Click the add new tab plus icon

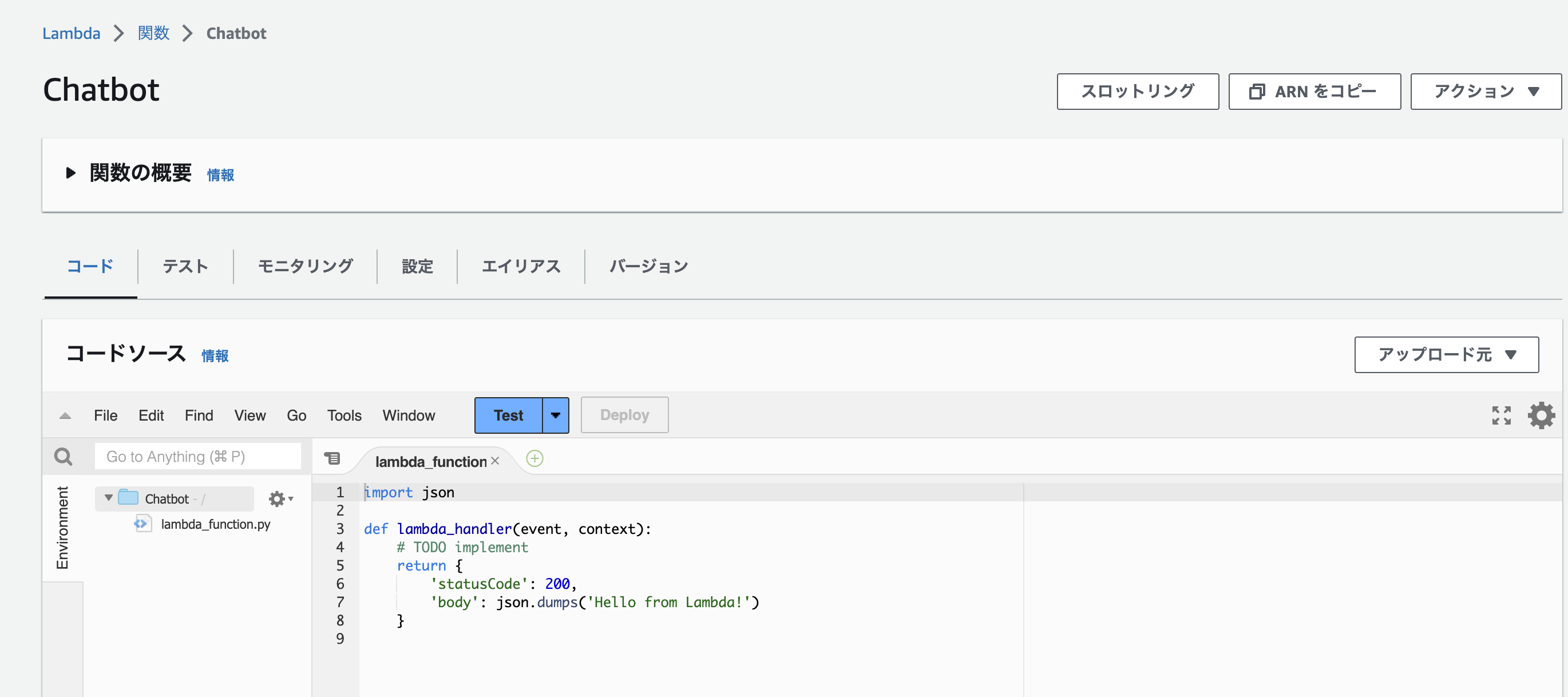click(534, 458)
